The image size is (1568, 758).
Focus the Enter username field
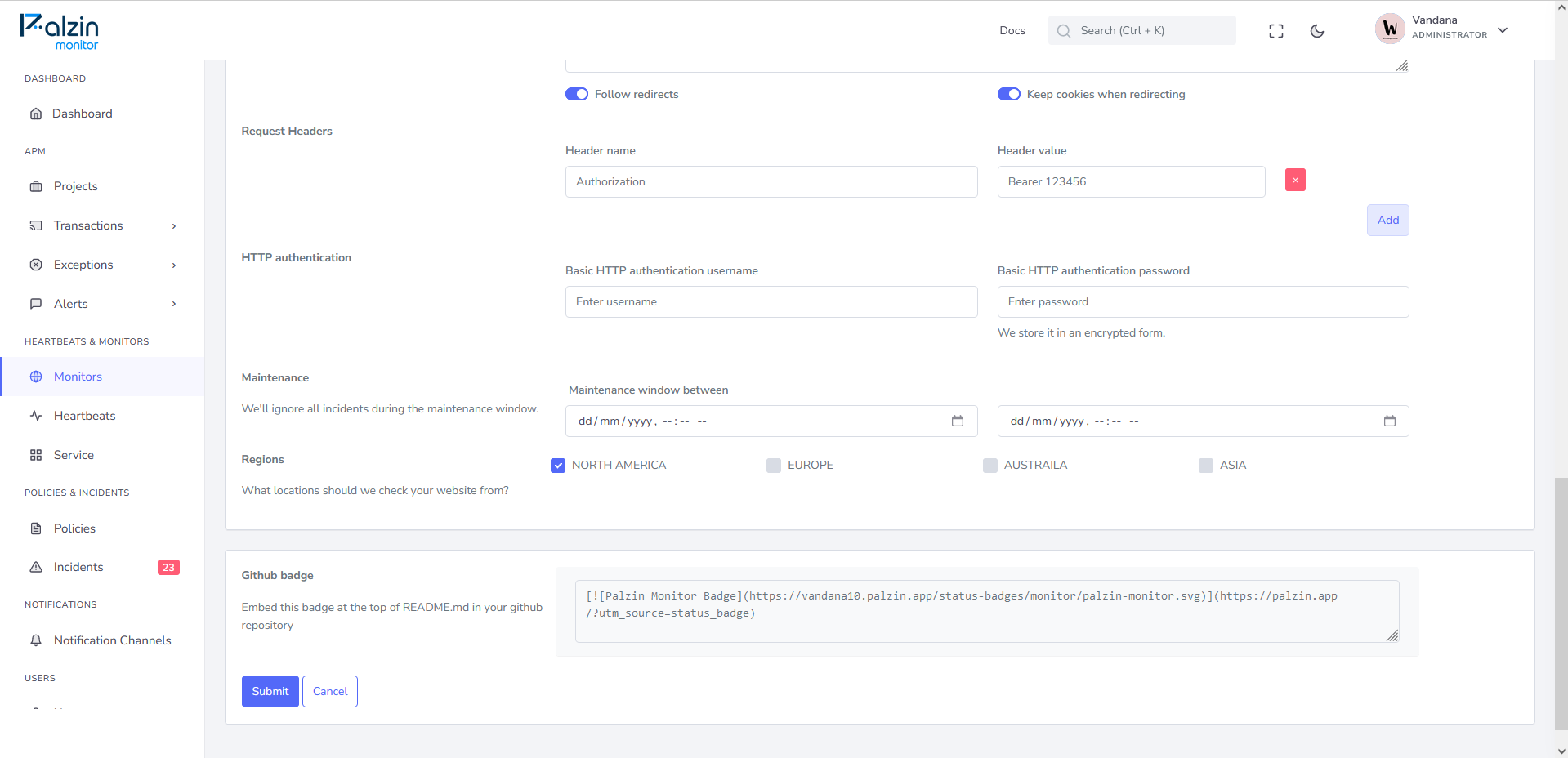(x=771, y=301)
